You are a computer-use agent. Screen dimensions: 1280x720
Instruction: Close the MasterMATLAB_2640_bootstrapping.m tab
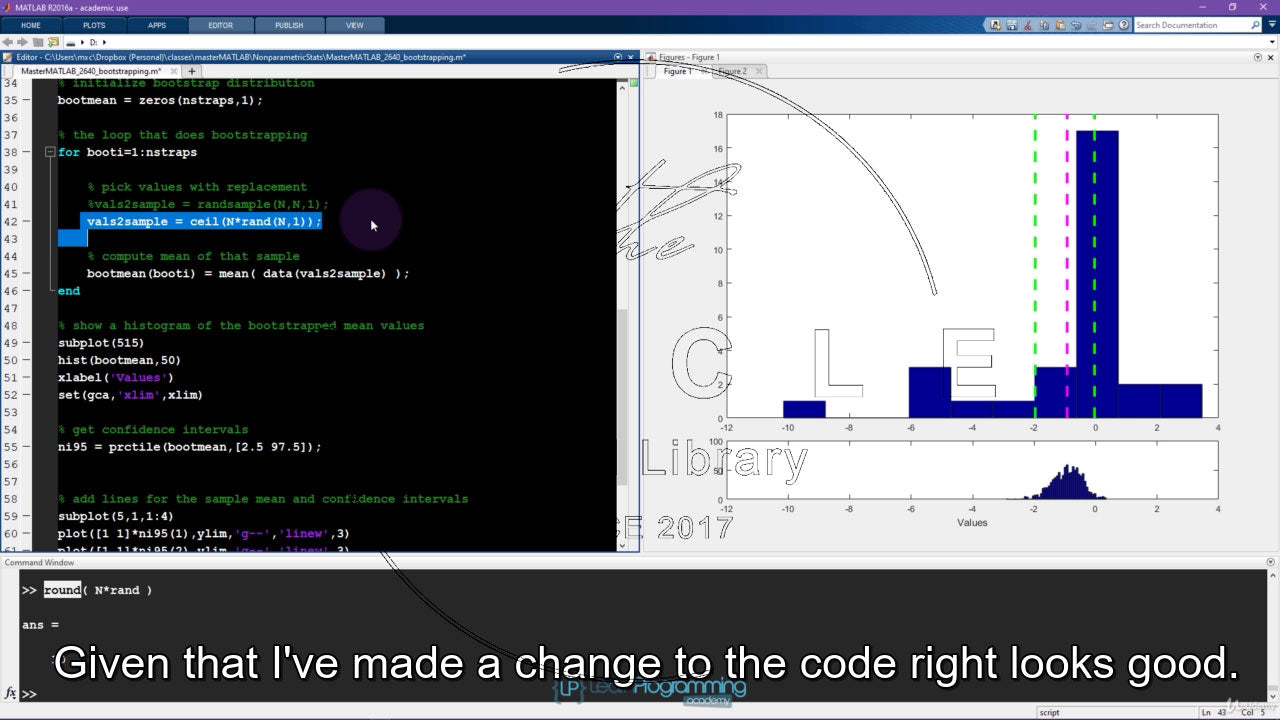(172, 71)
